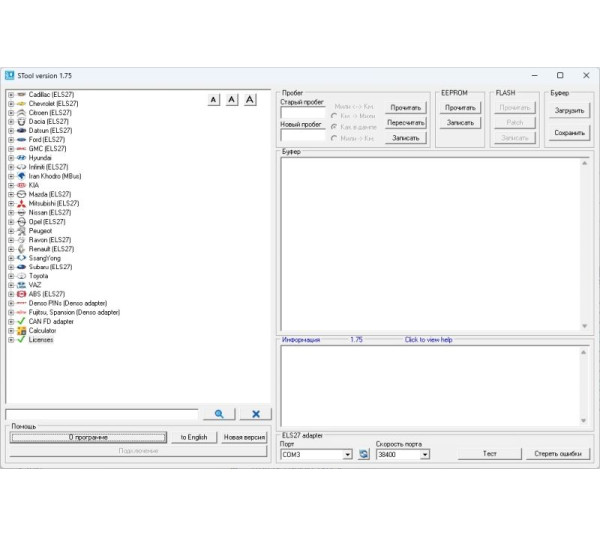Select the 'Мили -> Км' radio option
The width and height of the screenshot is (600, 537).
333,138
